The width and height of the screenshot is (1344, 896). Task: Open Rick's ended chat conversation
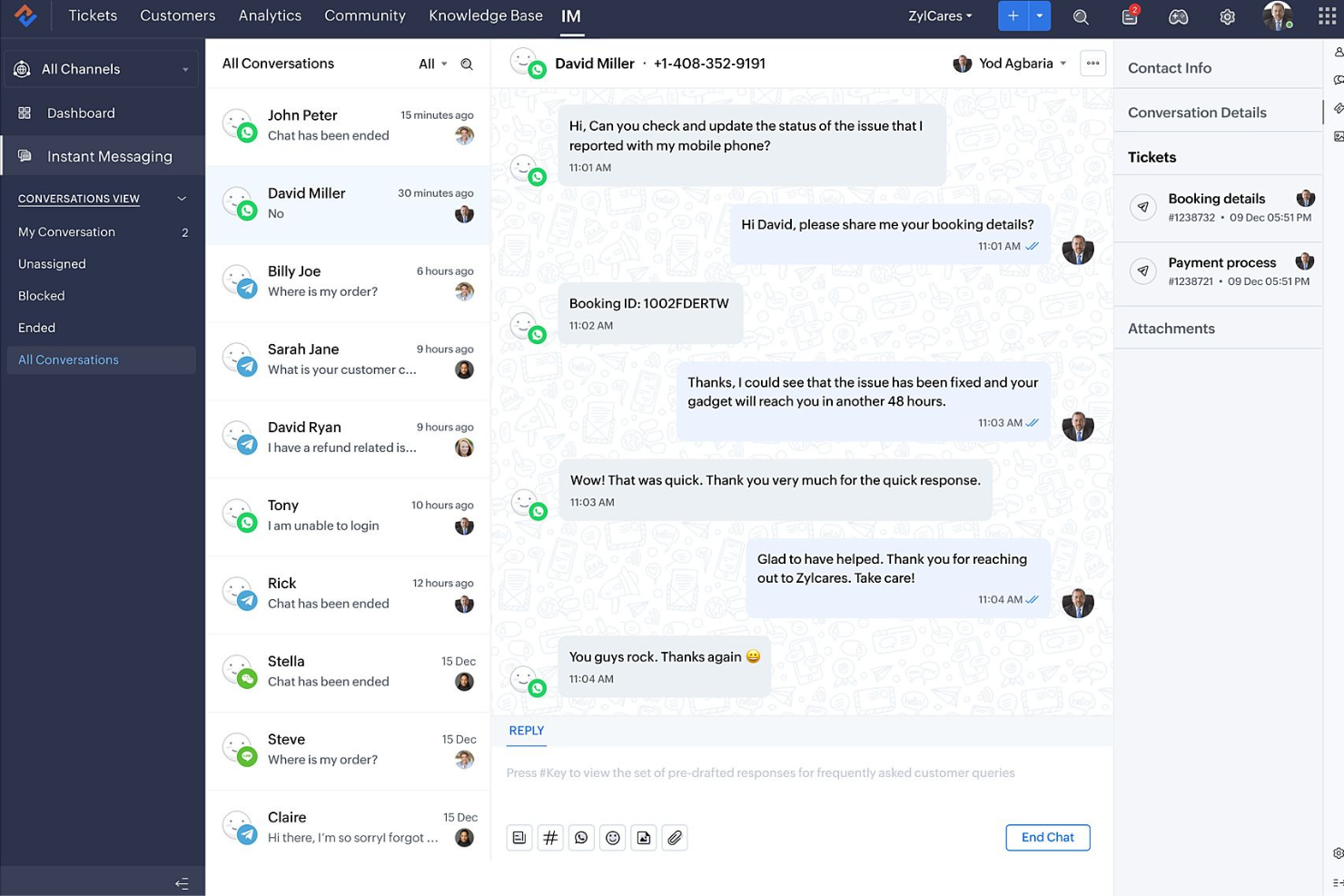point(349,595)
